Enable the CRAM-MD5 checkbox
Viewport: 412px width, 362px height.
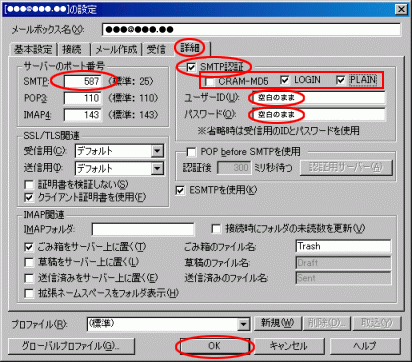click(209, 81)
